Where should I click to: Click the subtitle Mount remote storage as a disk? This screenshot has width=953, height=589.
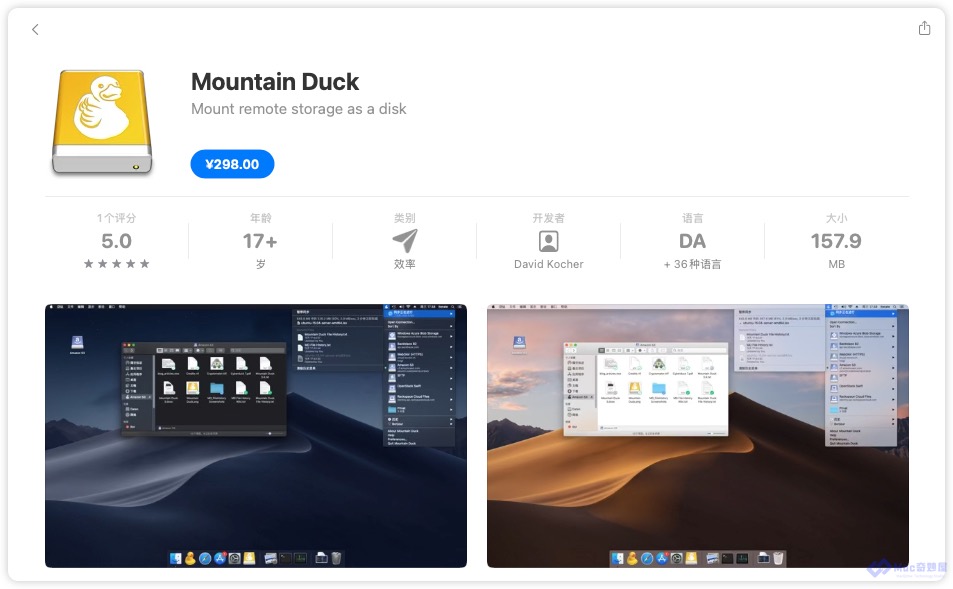pyautogui.click(x=298, y=109)
